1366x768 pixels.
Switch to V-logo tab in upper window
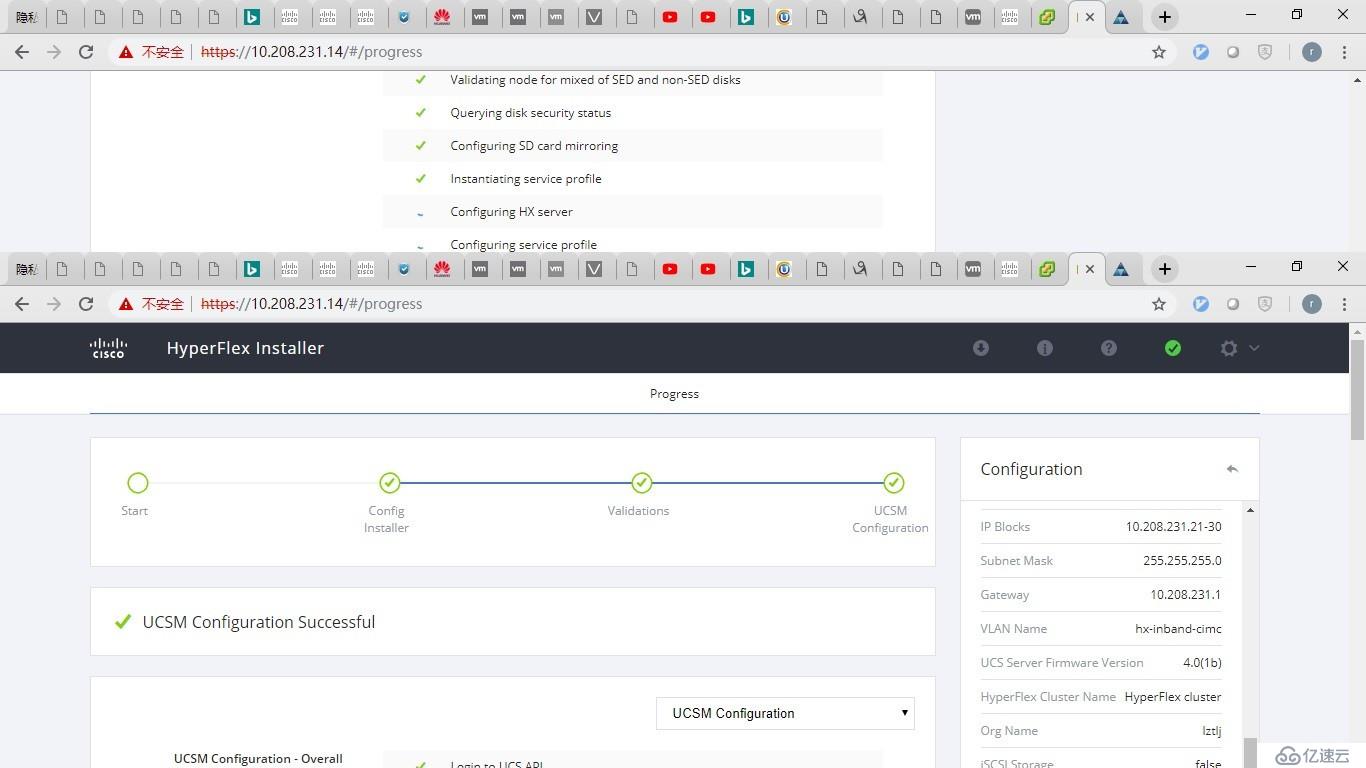(594, 17)
